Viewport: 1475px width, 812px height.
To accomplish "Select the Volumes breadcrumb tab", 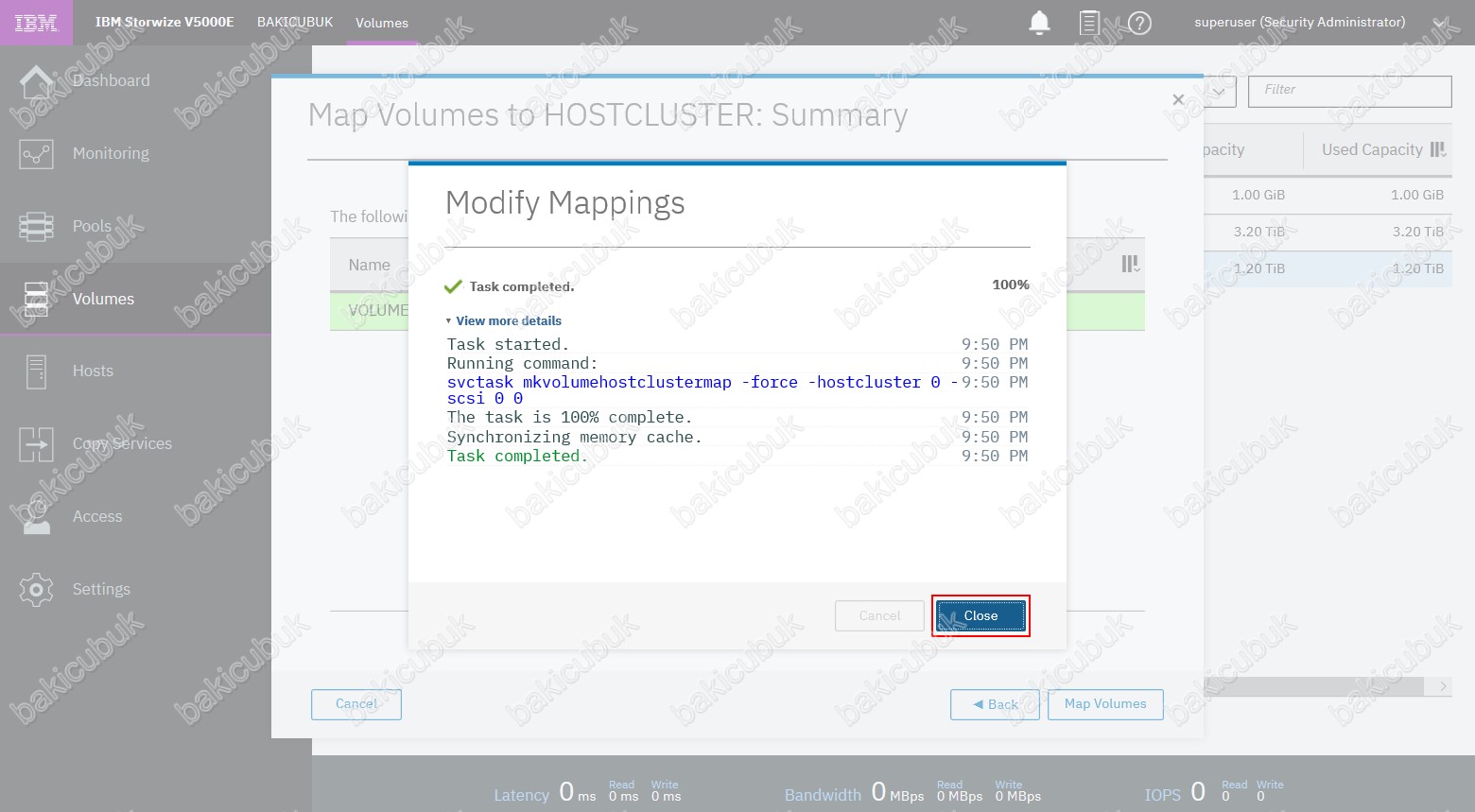I will click(x=382, y=23).
